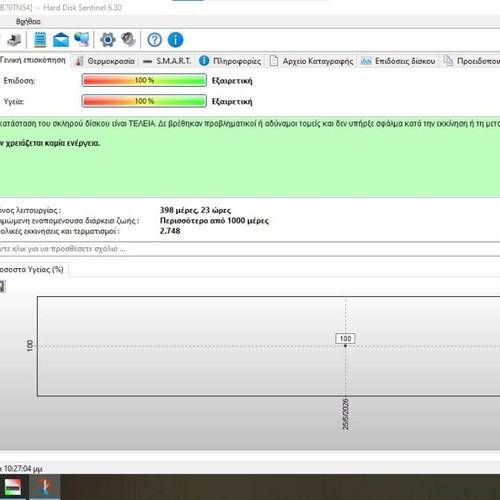
Task: Open help question mark icon
Action: tap(155, 40)
